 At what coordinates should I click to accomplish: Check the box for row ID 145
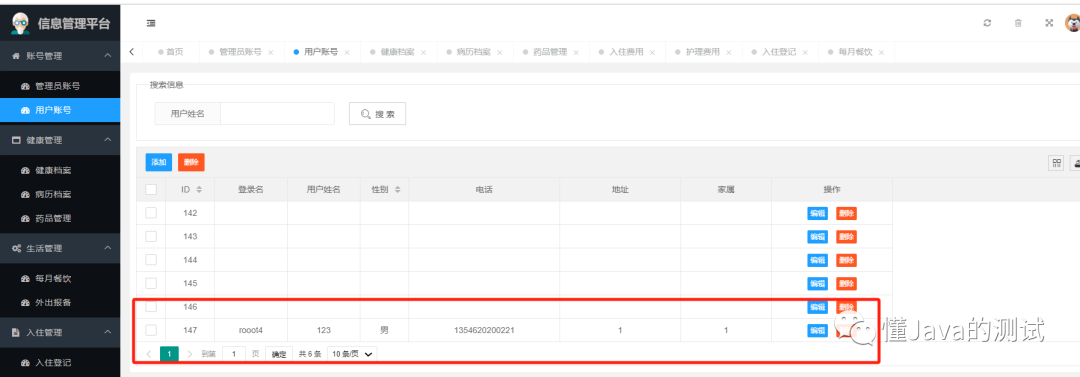tap(151, 283)
